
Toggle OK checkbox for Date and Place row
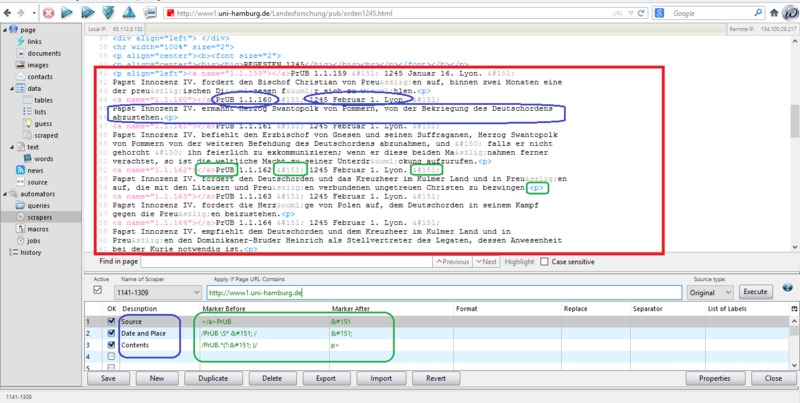tap(111, 333)
